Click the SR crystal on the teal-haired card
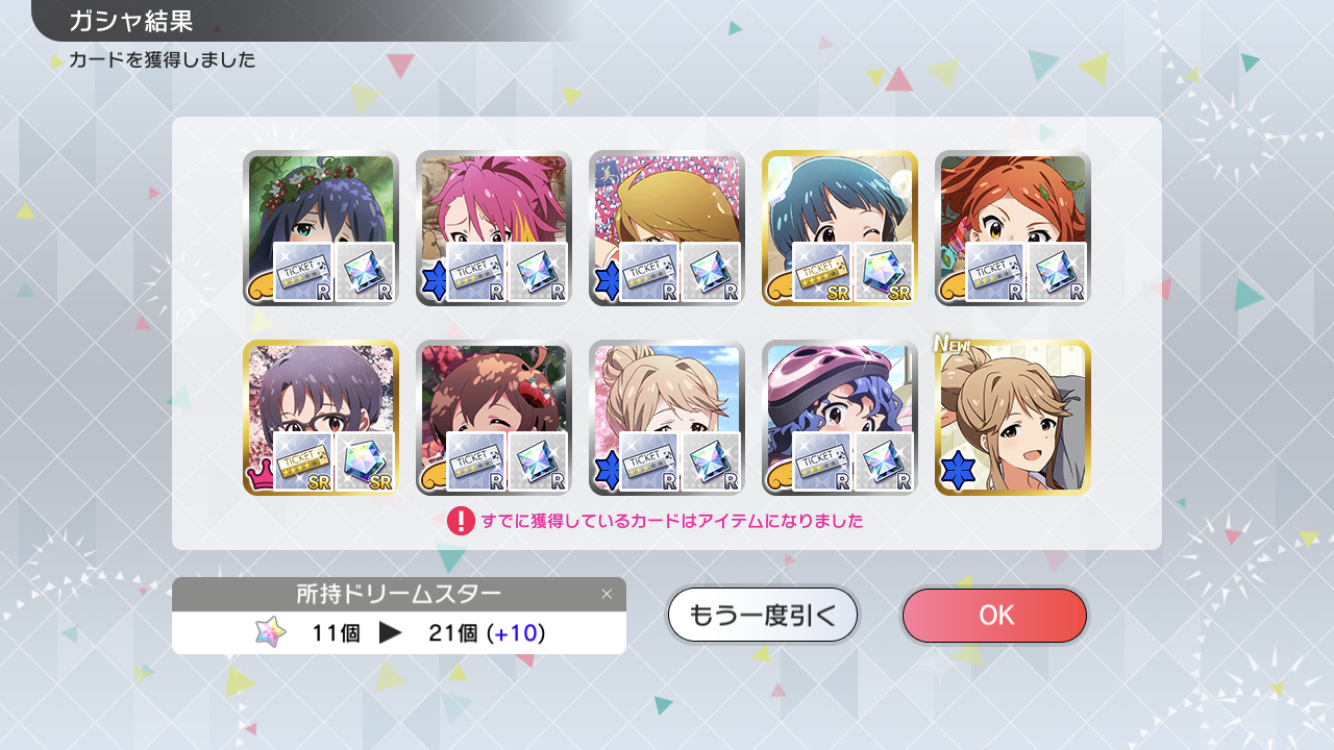 pyautogui.click(x=884, y=271)
